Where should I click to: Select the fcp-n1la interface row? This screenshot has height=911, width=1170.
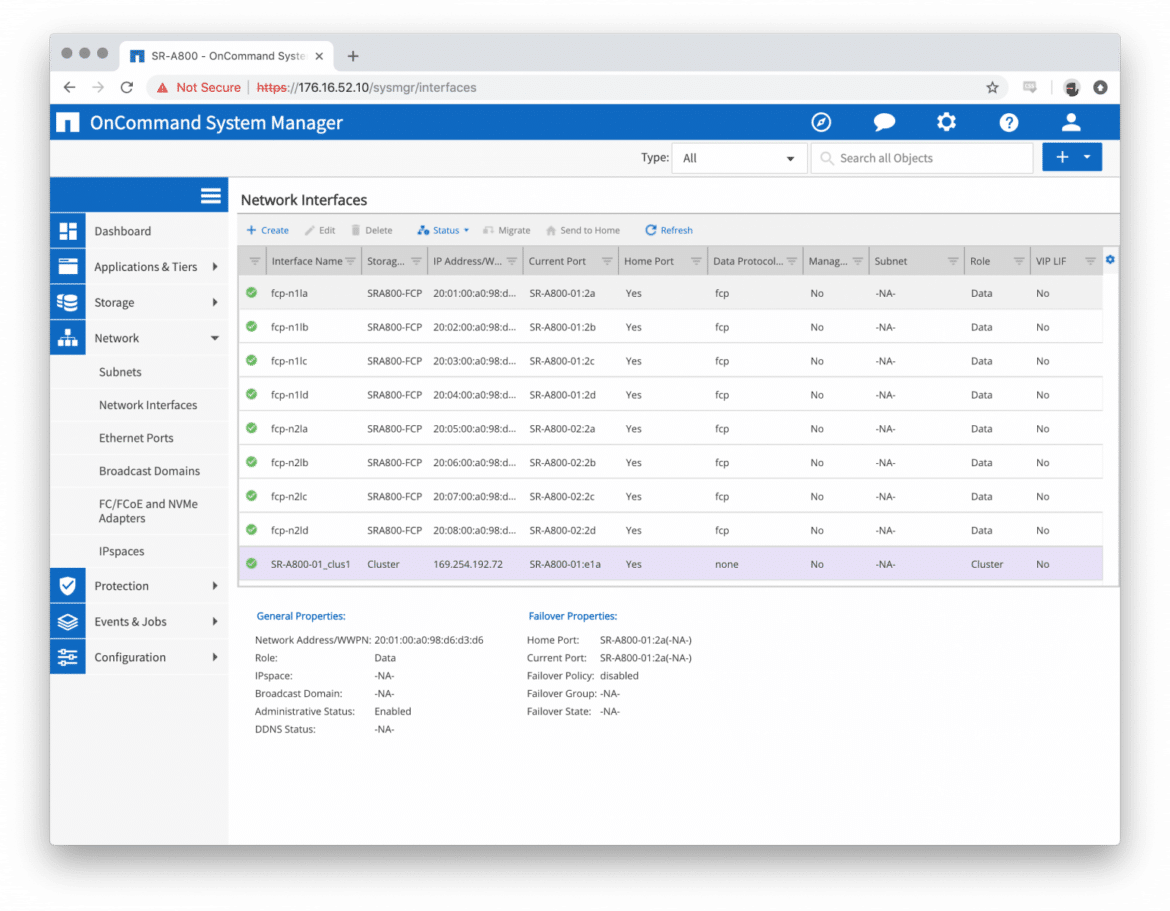[670, 293]
